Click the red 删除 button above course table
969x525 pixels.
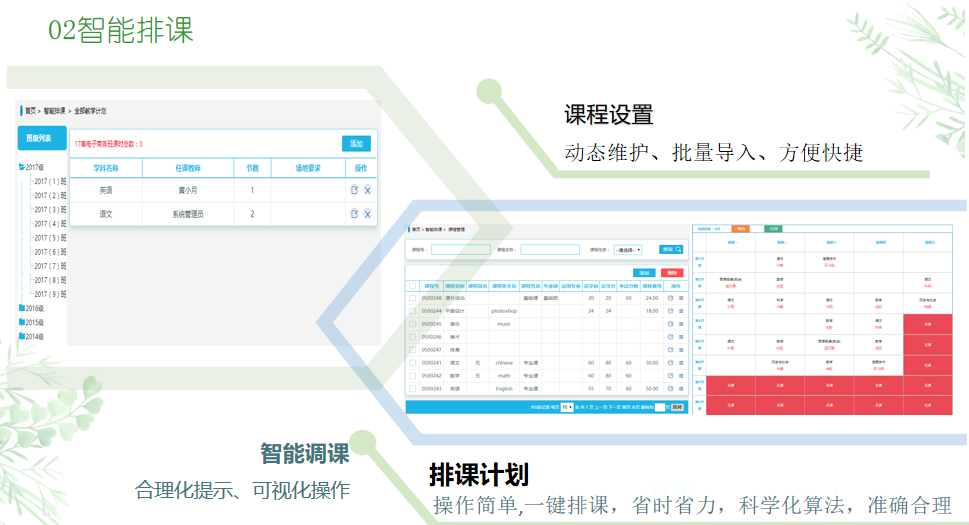click(x=671, y=273)
